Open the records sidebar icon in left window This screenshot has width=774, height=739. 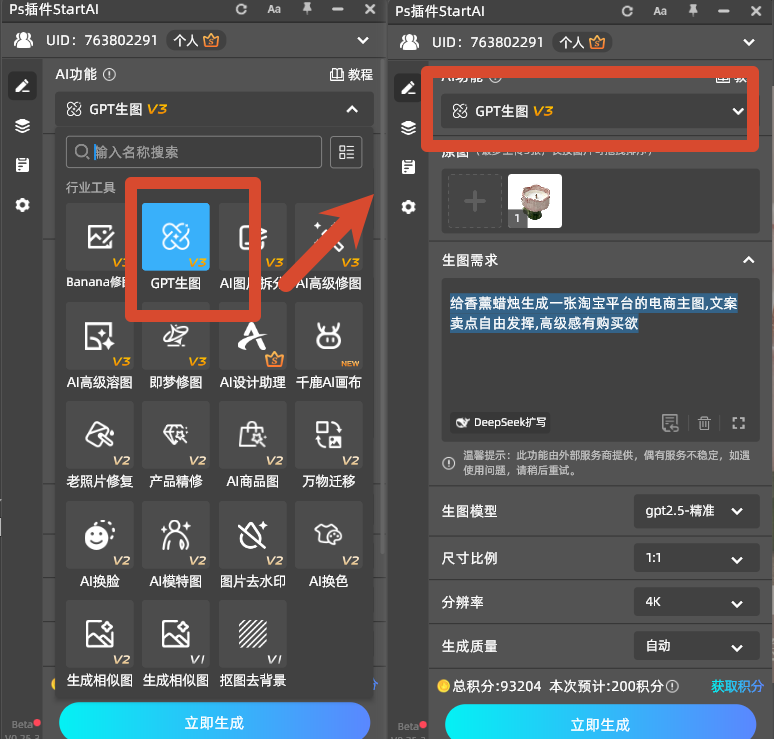(x=22, y=165)
